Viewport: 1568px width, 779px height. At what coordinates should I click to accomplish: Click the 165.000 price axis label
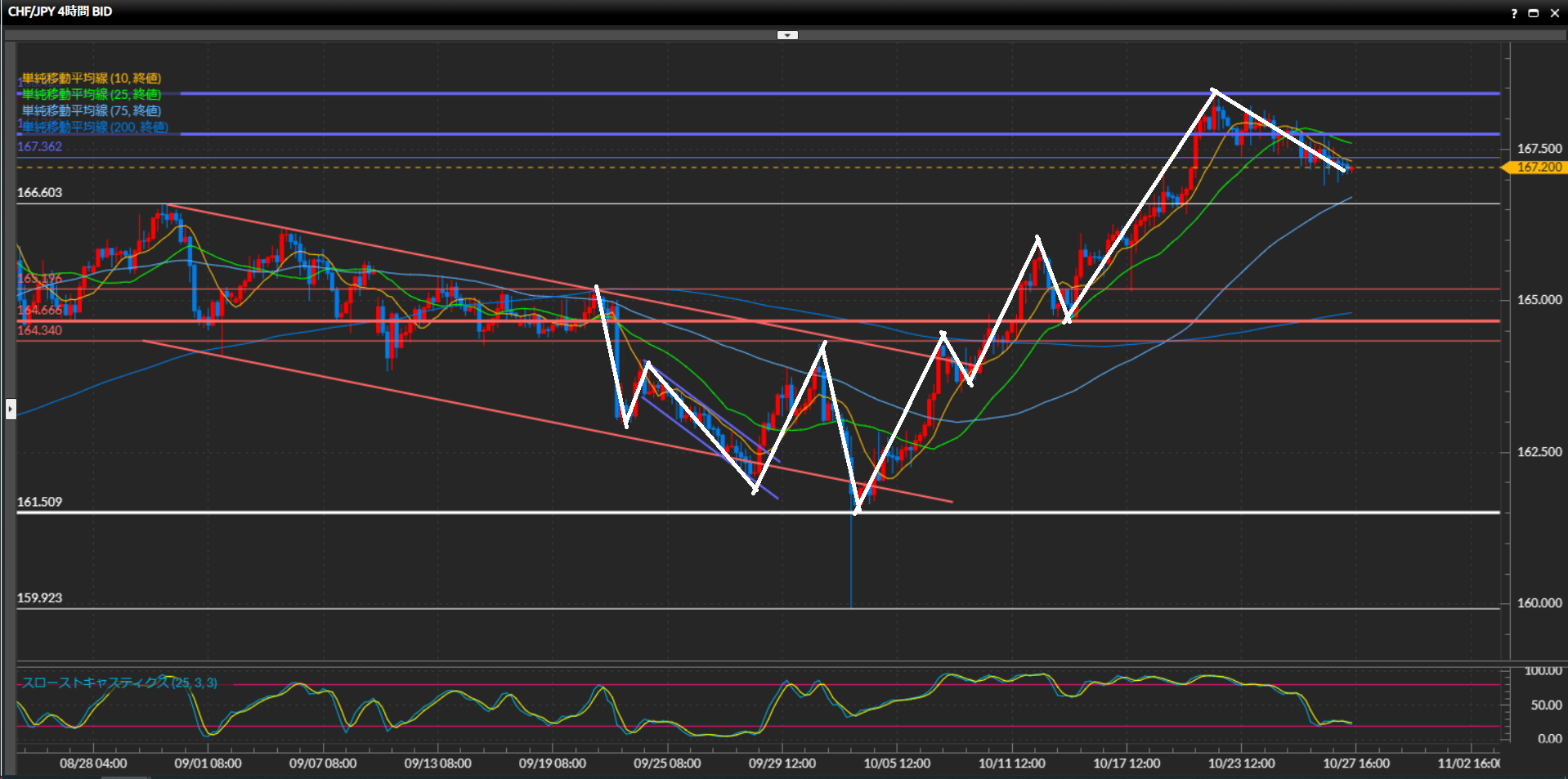tap(1539, 300)
